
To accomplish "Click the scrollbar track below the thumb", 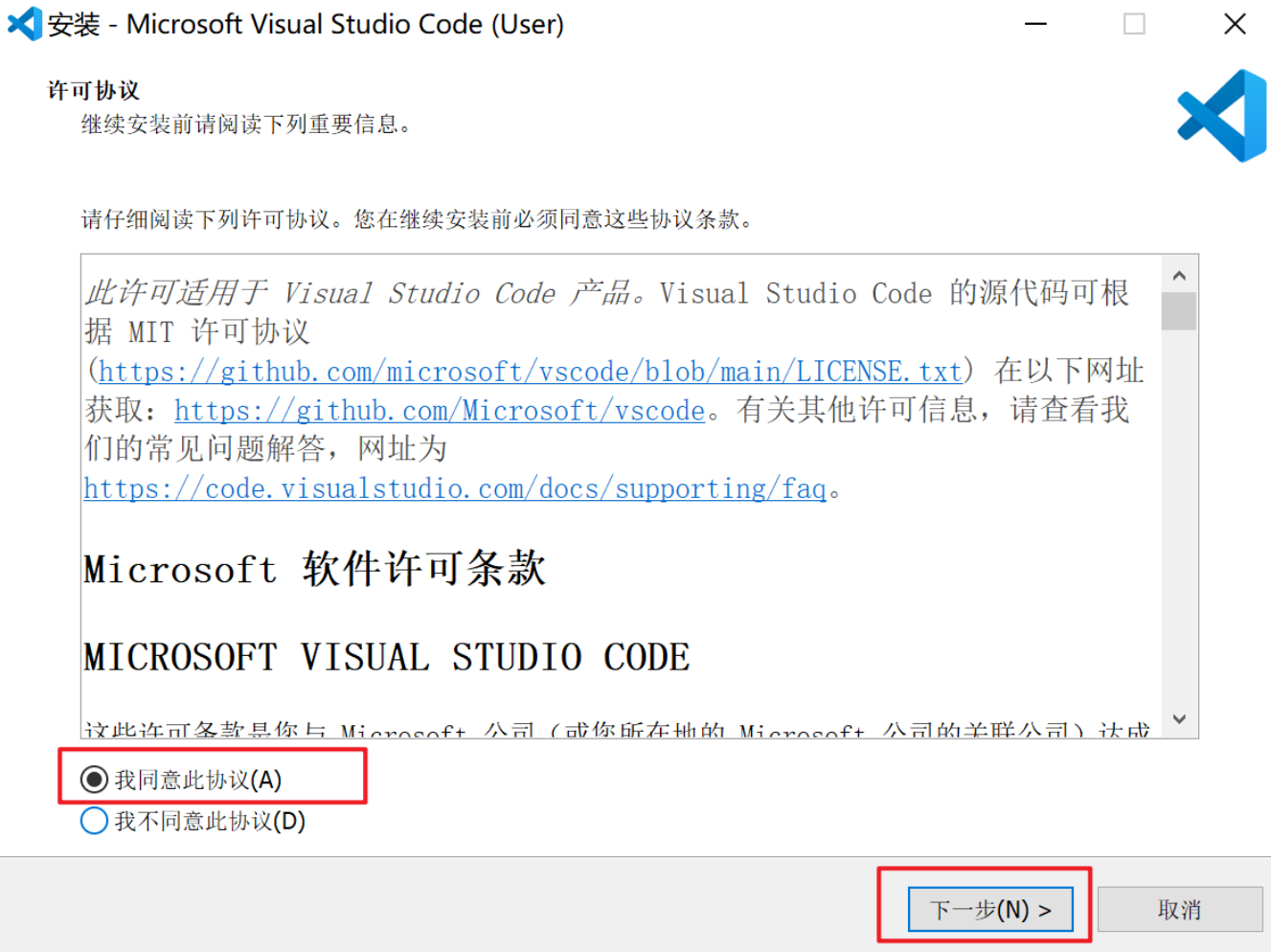I will [x=1180, y=527].
